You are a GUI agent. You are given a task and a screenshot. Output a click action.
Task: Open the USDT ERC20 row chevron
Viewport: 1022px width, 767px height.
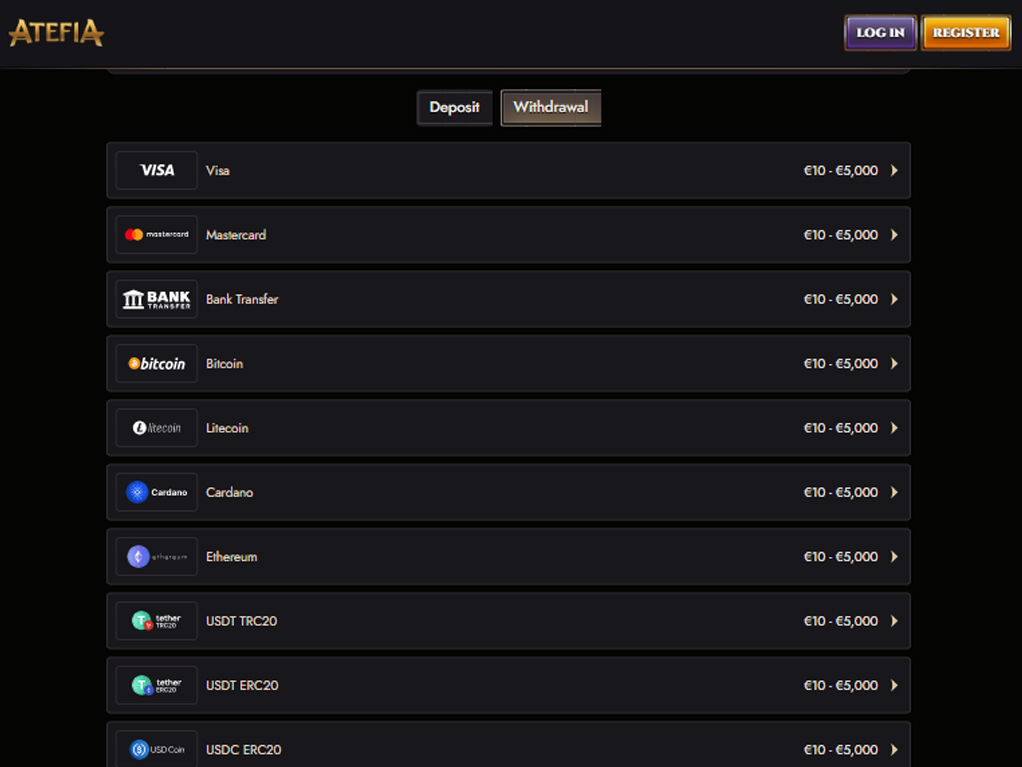click(x=894, y=686)
